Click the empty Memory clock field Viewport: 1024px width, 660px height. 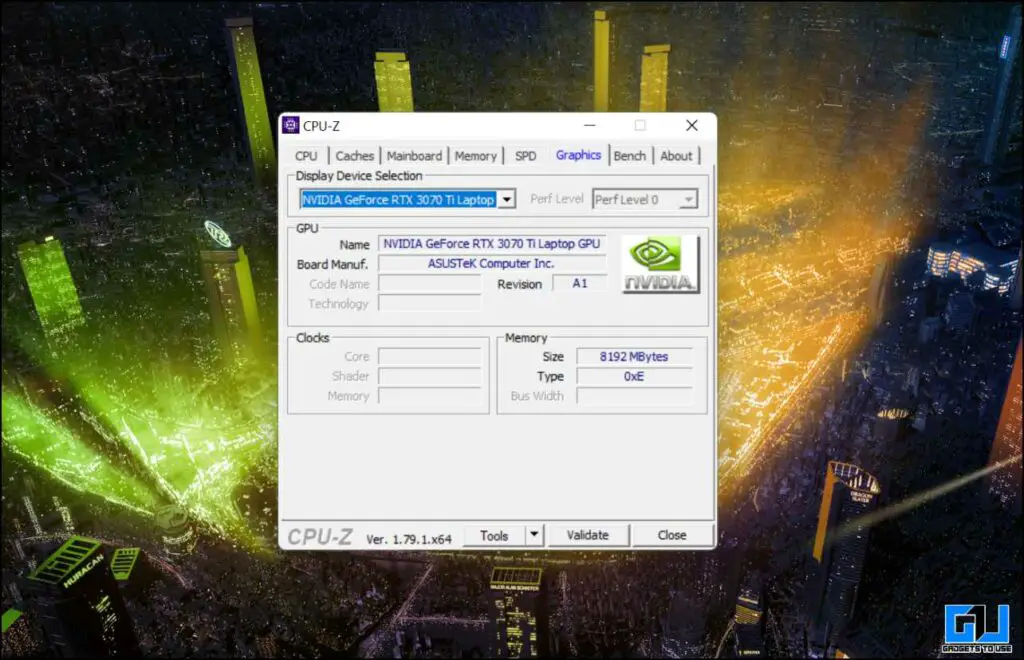click(x=430, y=396)
